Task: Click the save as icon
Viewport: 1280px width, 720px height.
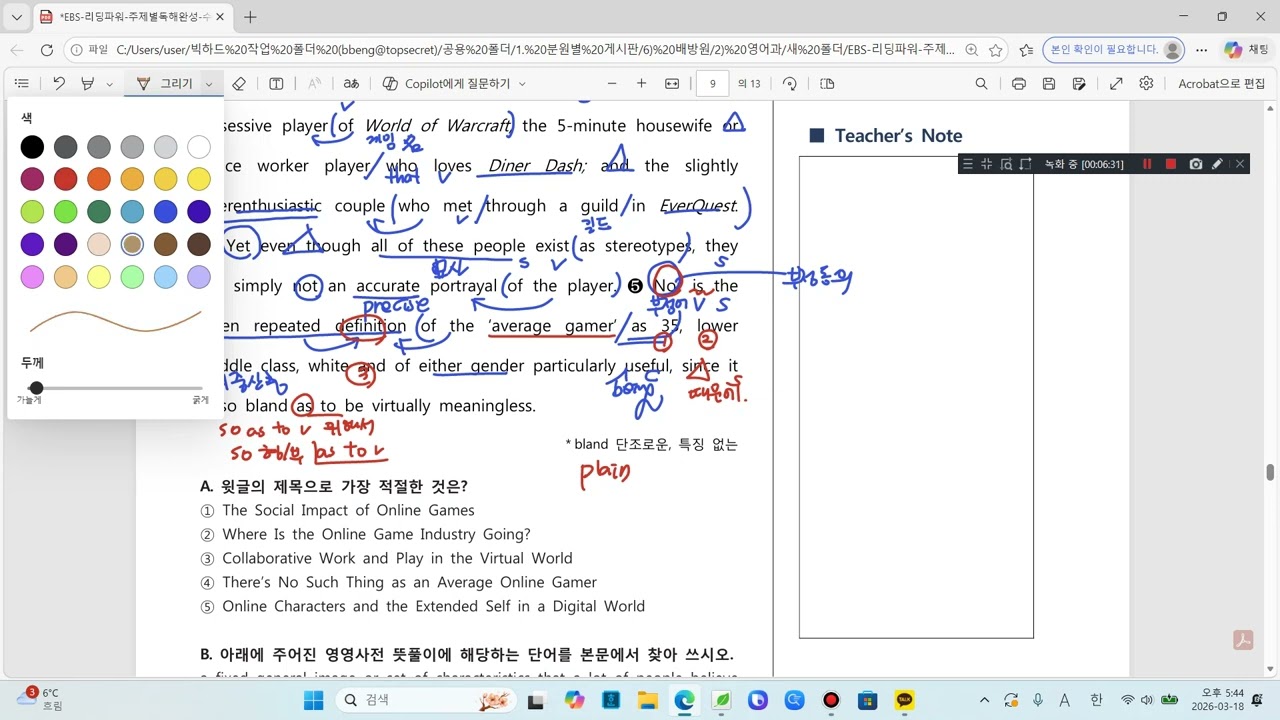Action: coord(1079,84)
